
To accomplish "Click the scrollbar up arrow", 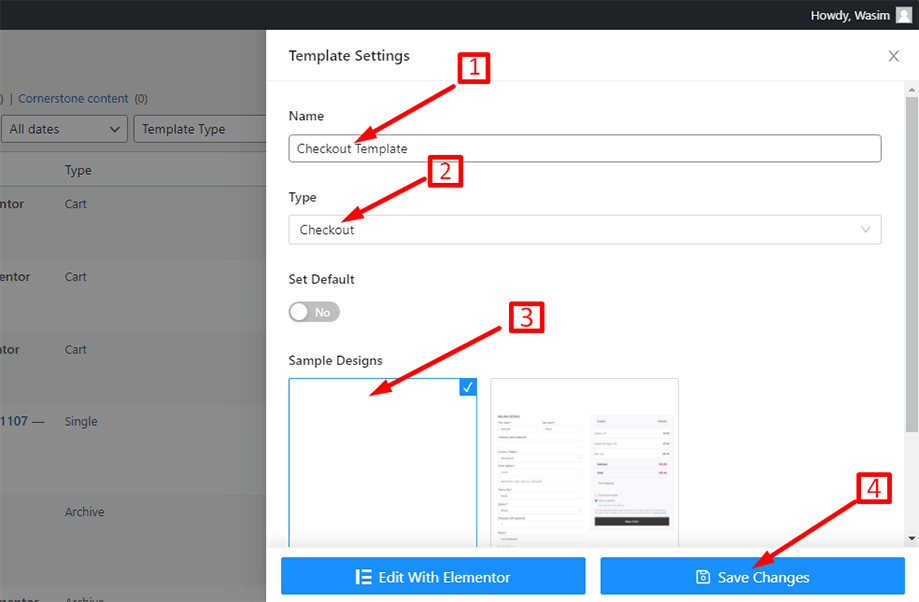I will (911, 90).
